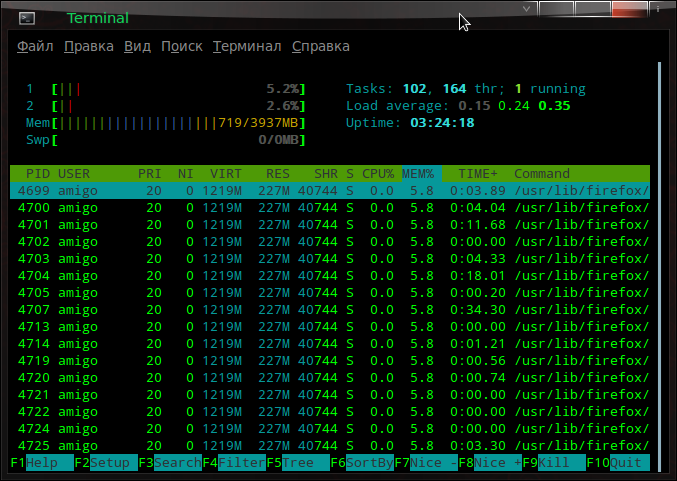Sort by PRI column header
The image size is (677, 481).
coord(149,174)
